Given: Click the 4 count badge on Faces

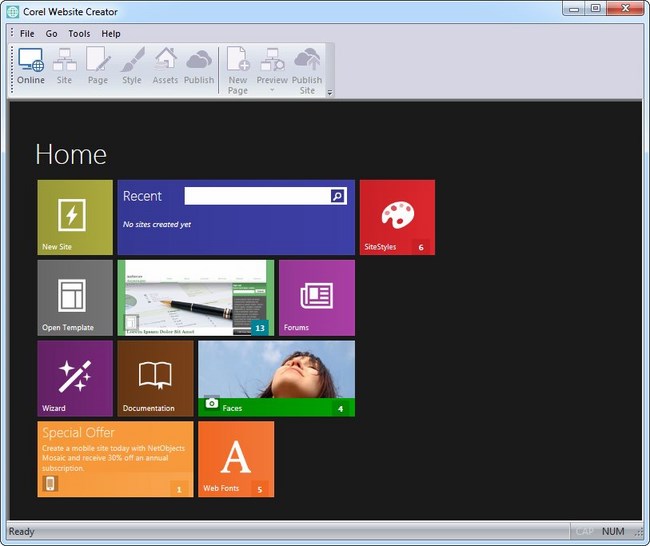Looking at the screenshot, I should [340, 409].
